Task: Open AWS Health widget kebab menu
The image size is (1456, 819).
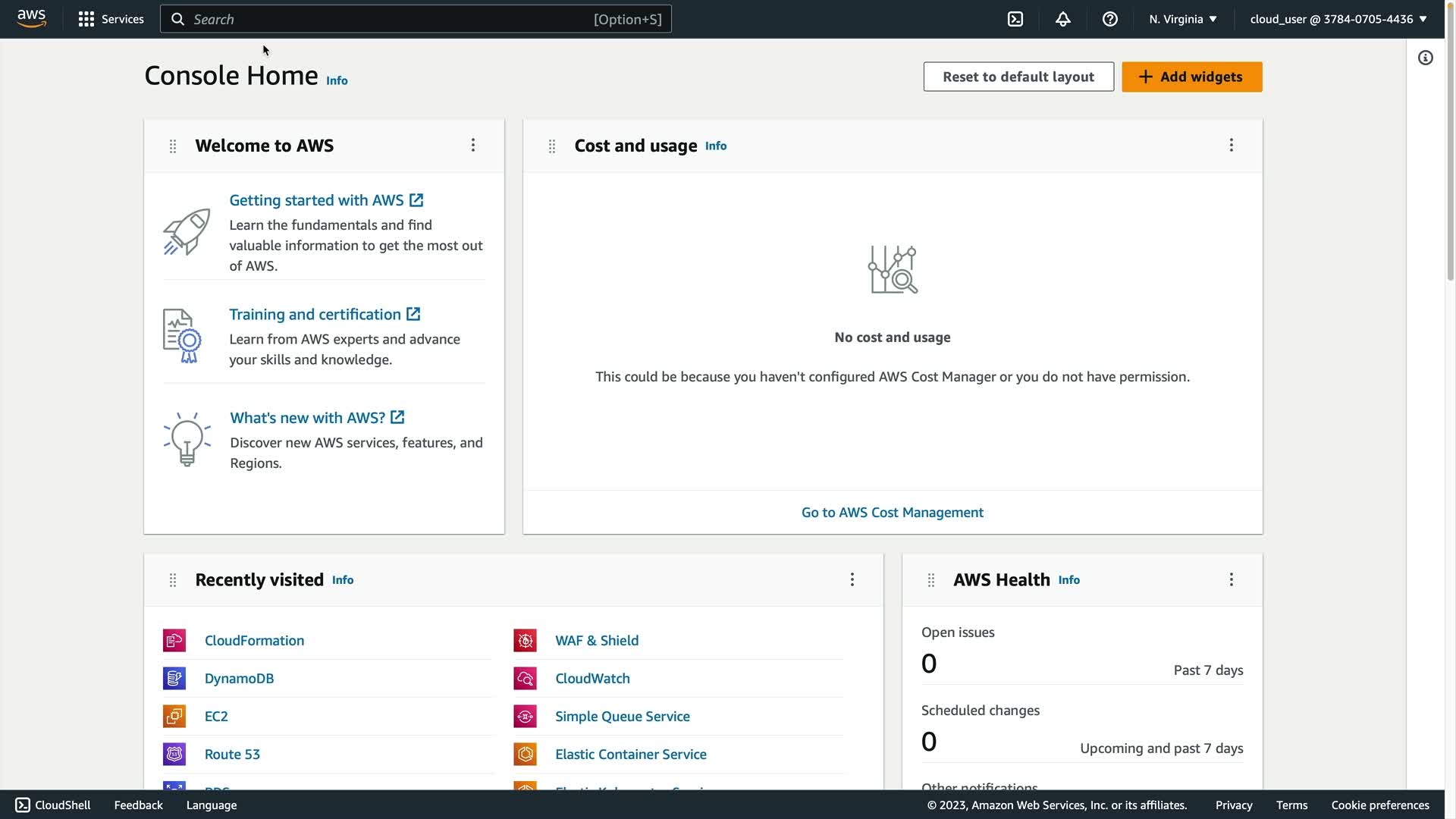Action: click(x=1231, y=579)
